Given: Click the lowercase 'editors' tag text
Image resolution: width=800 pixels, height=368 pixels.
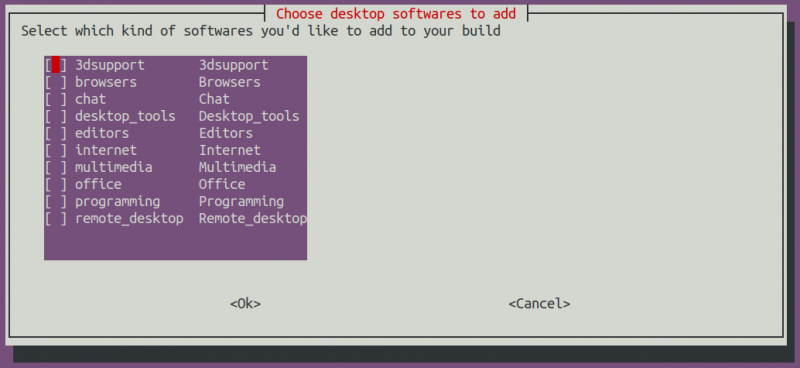Looking at the screenshot, I should pos(102,133).
